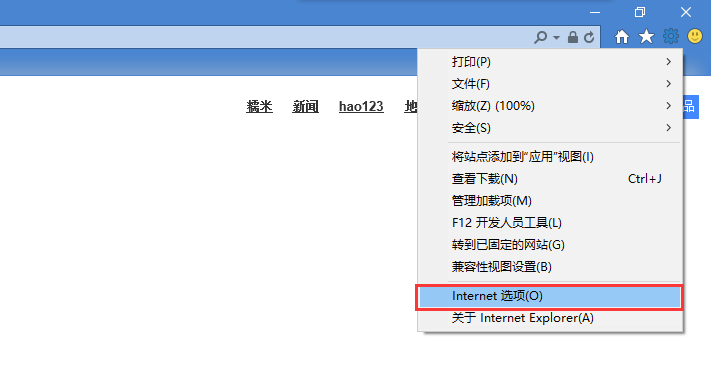Refresh the page with reload icon

tap(589, 37)
